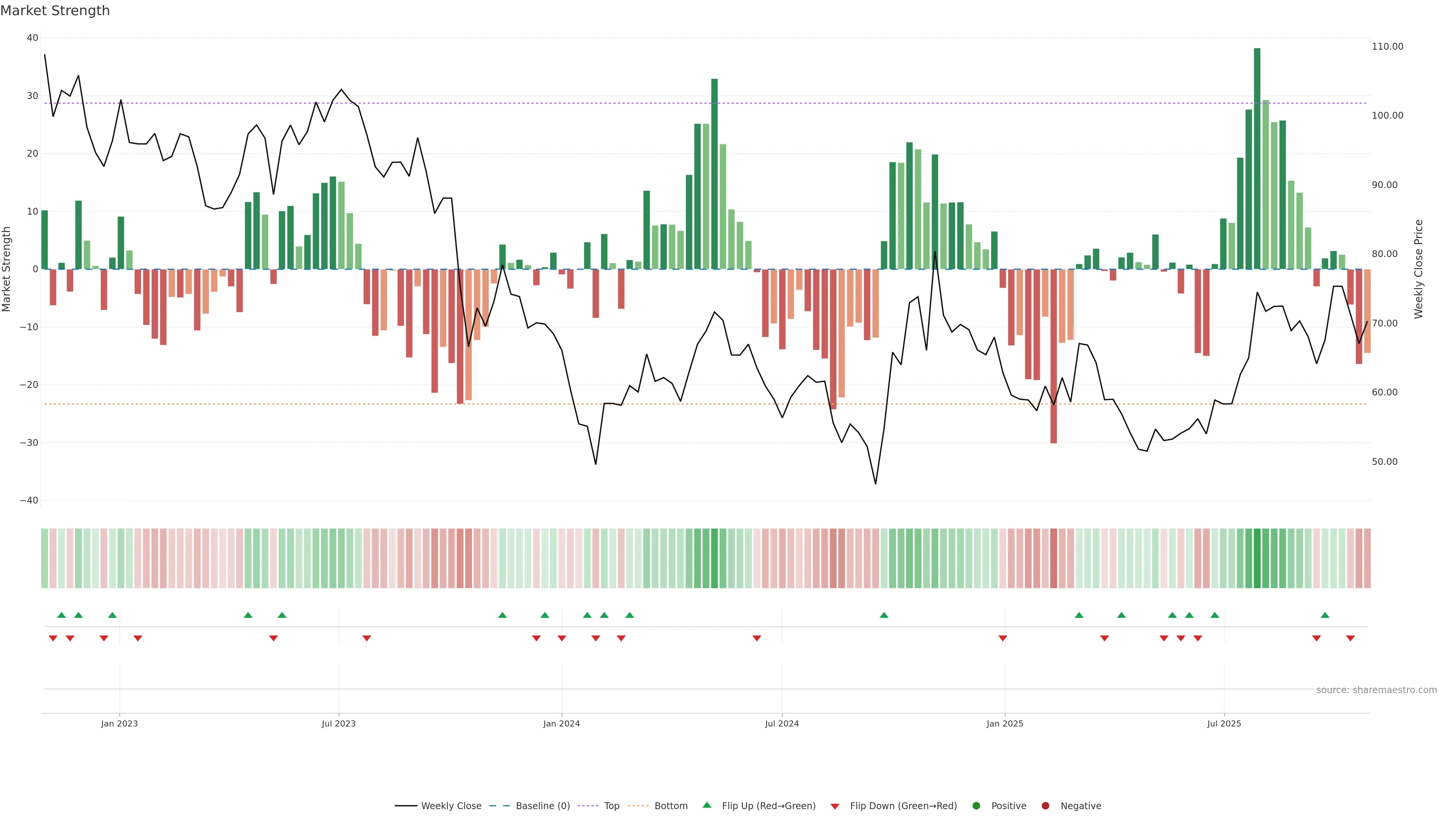Click the Flip Down marker just before Jul 2024

coord(757,638)
